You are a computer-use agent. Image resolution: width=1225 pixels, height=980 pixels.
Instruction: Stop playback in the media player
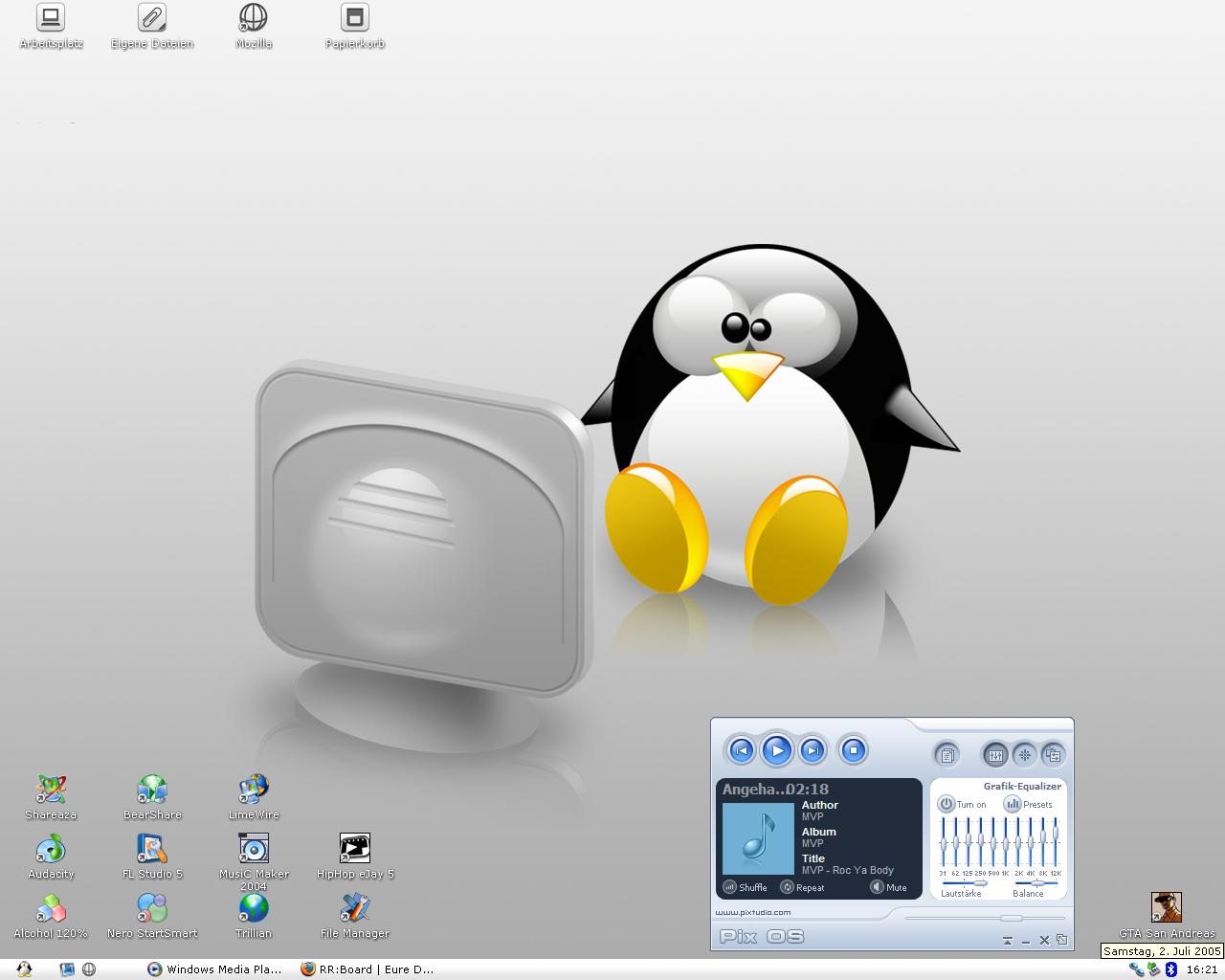click(853, 750)
